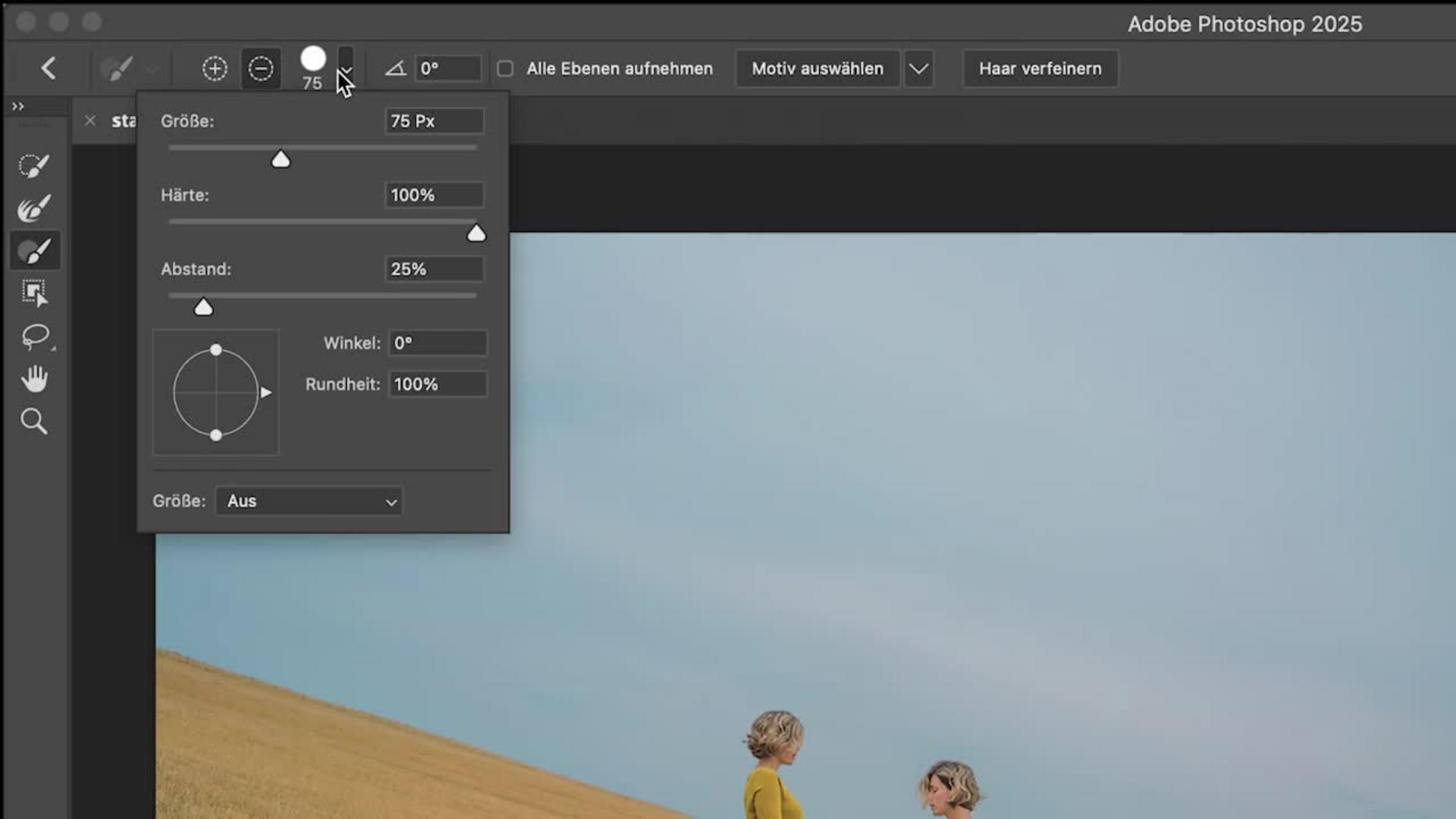The height and width of the screenshot is (819, 1456).
Task: Switch to add-to-selection mode
Action: 215,68
